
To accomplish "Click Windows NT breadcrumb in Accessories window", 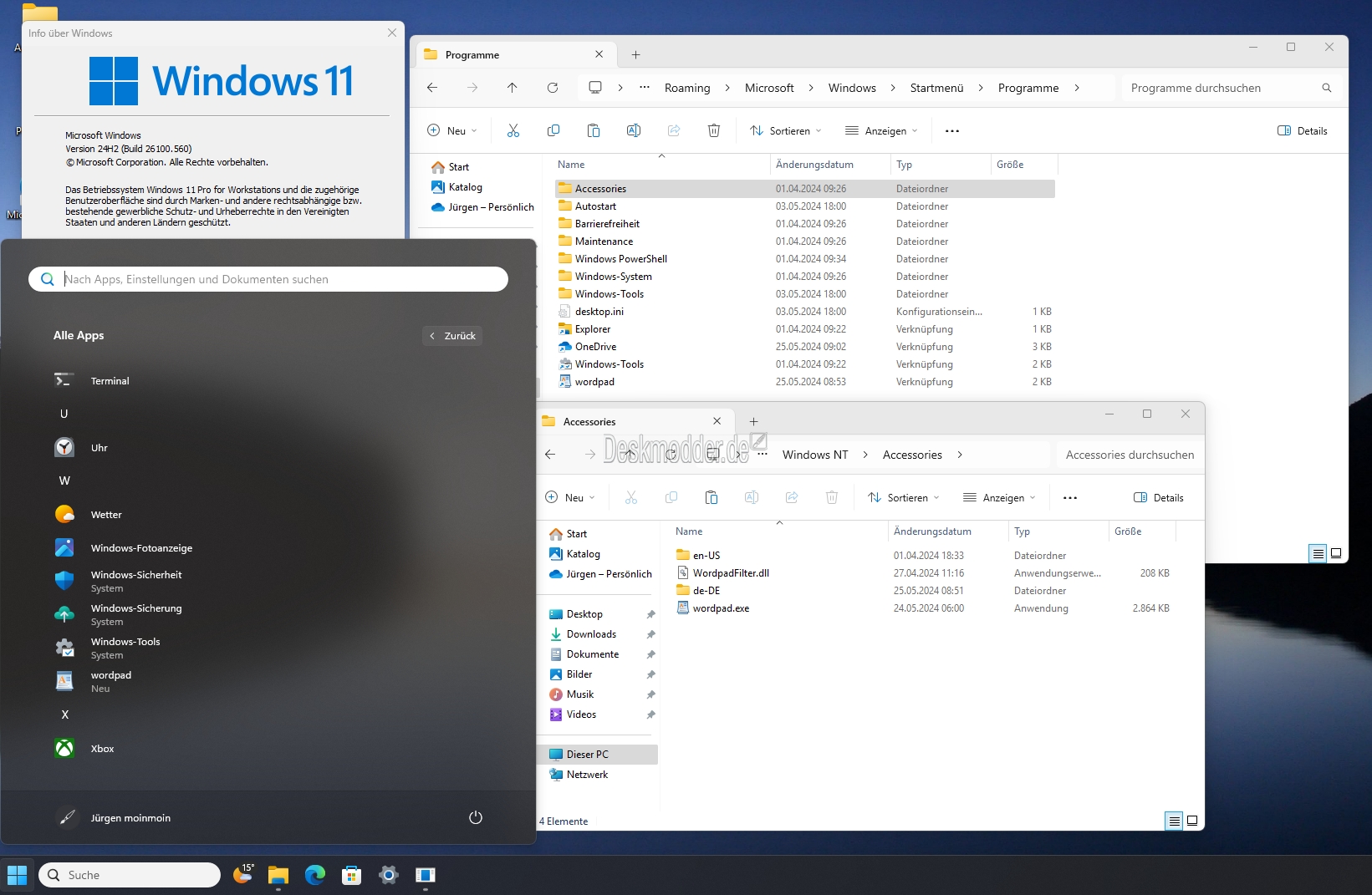I will tap(815, 455).
